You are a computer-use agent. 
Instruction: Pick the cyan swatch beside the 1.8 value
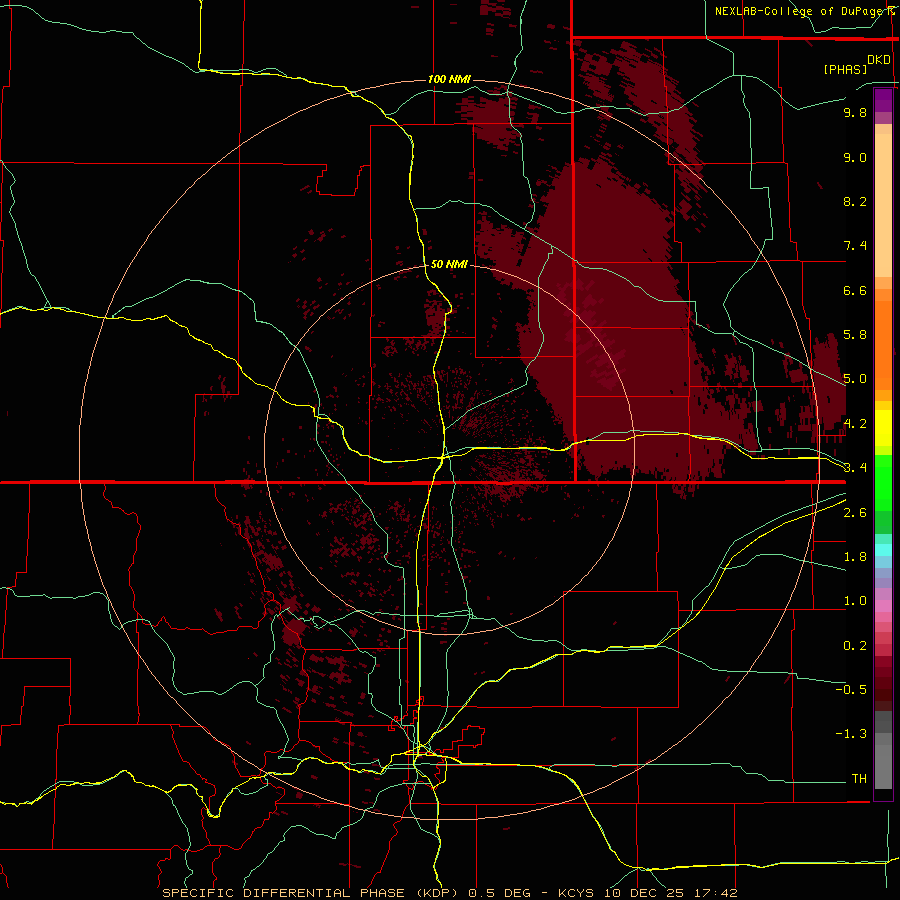pyautogui.click(x=883, y=550)
